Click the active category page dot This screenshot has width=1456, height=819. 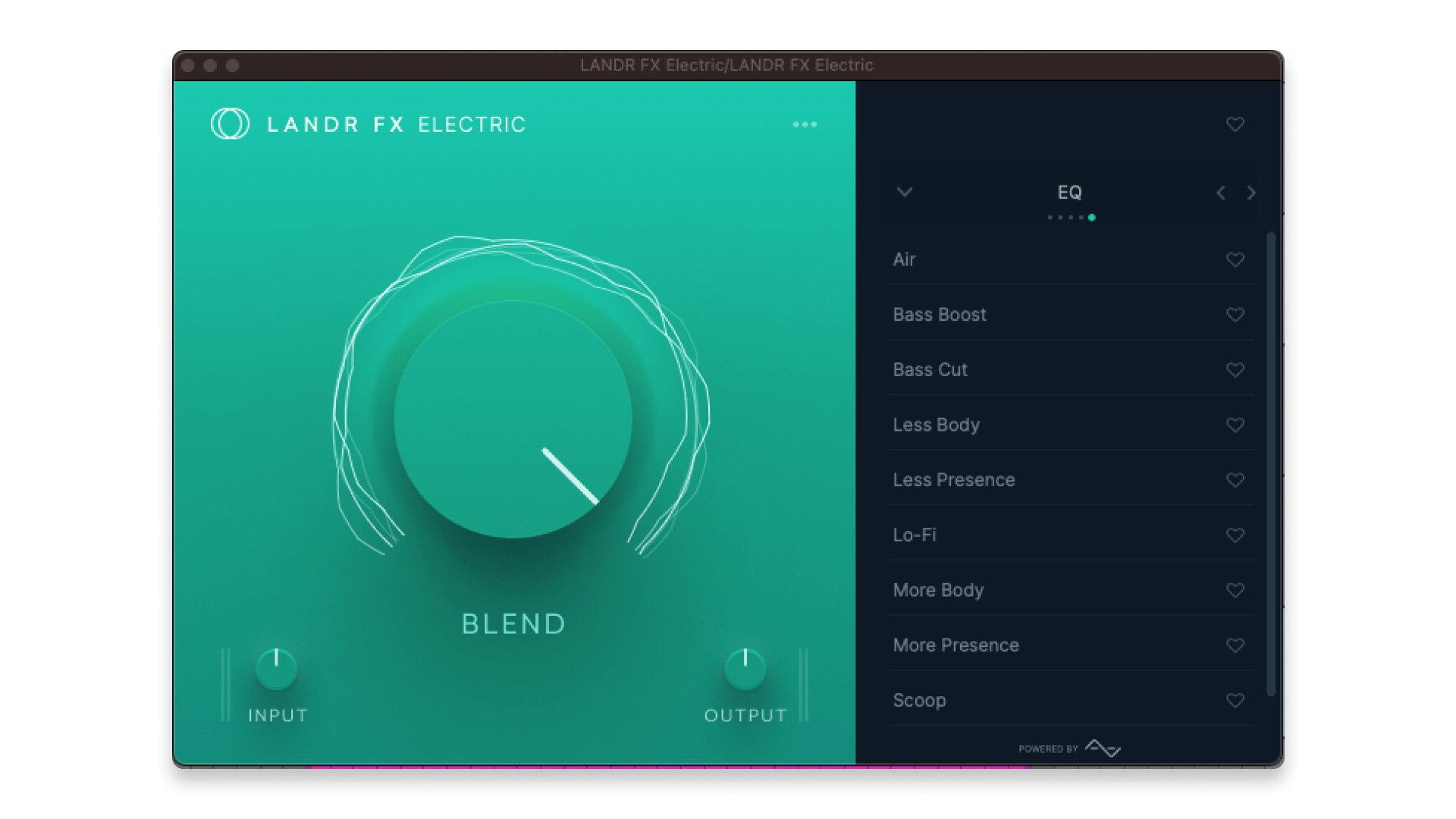pos(1092,218)
